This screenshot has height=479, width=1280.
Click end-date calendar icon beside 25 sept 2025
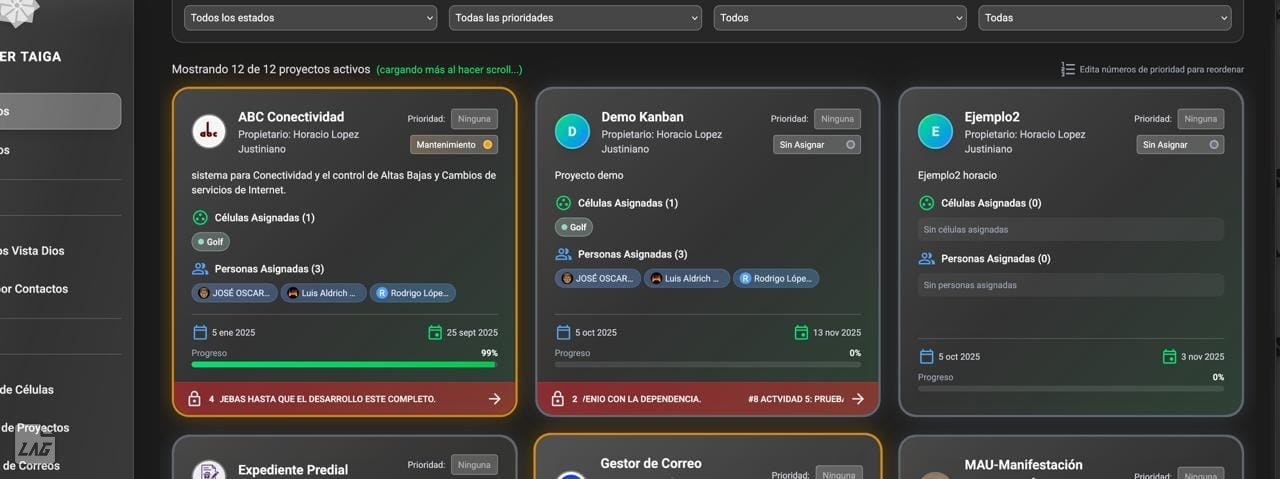tap(435, 332)
